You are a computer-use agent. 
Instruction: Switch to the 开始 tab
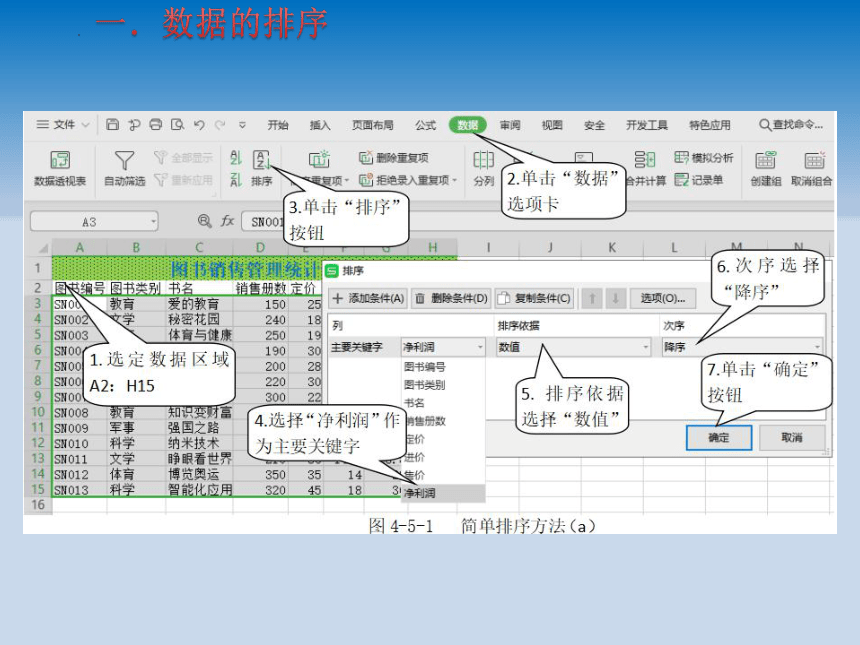coord(278,125)
